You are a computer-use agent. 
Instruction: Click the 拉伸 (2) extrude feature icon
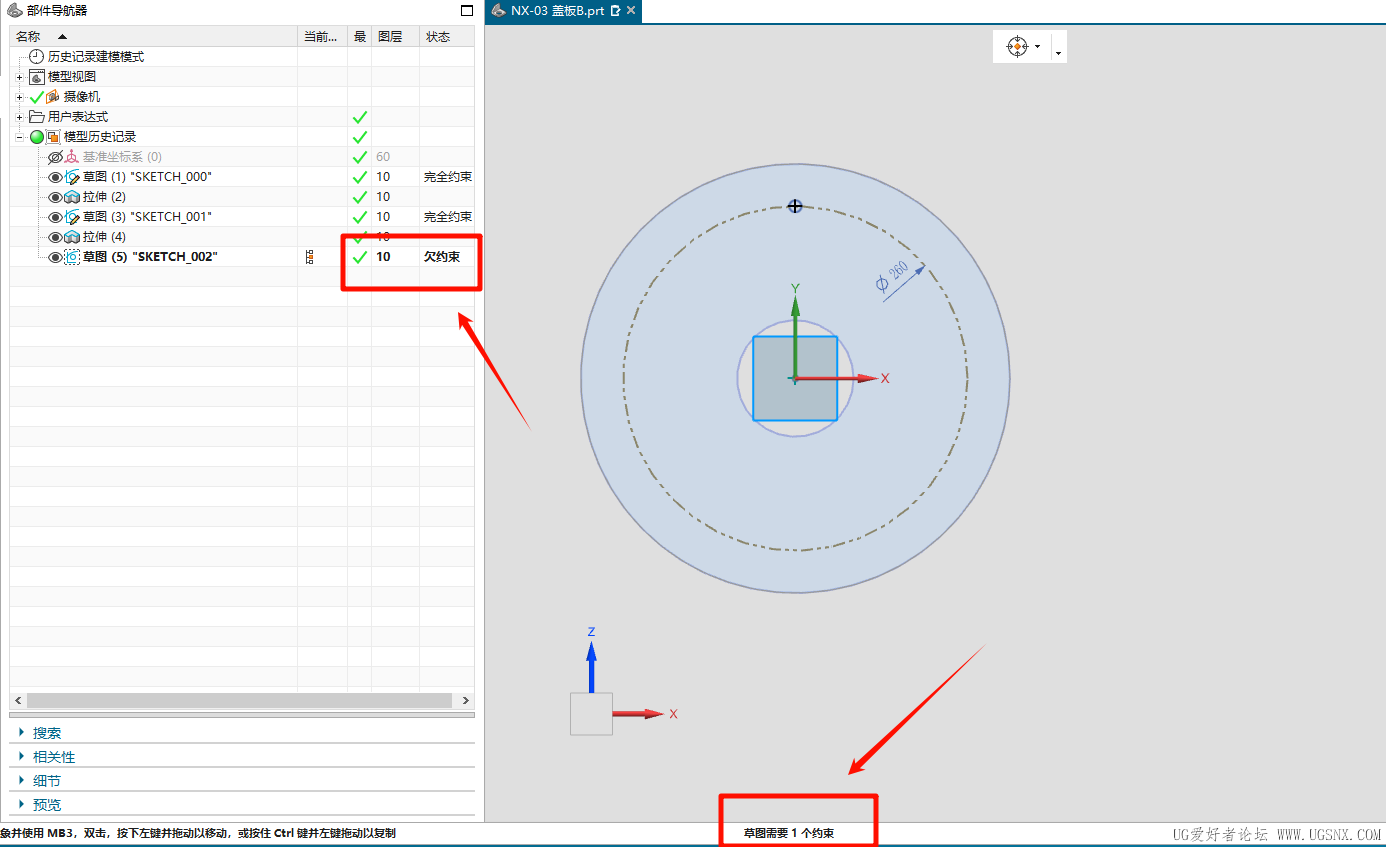pyautogui.click(x=72, y=197)
